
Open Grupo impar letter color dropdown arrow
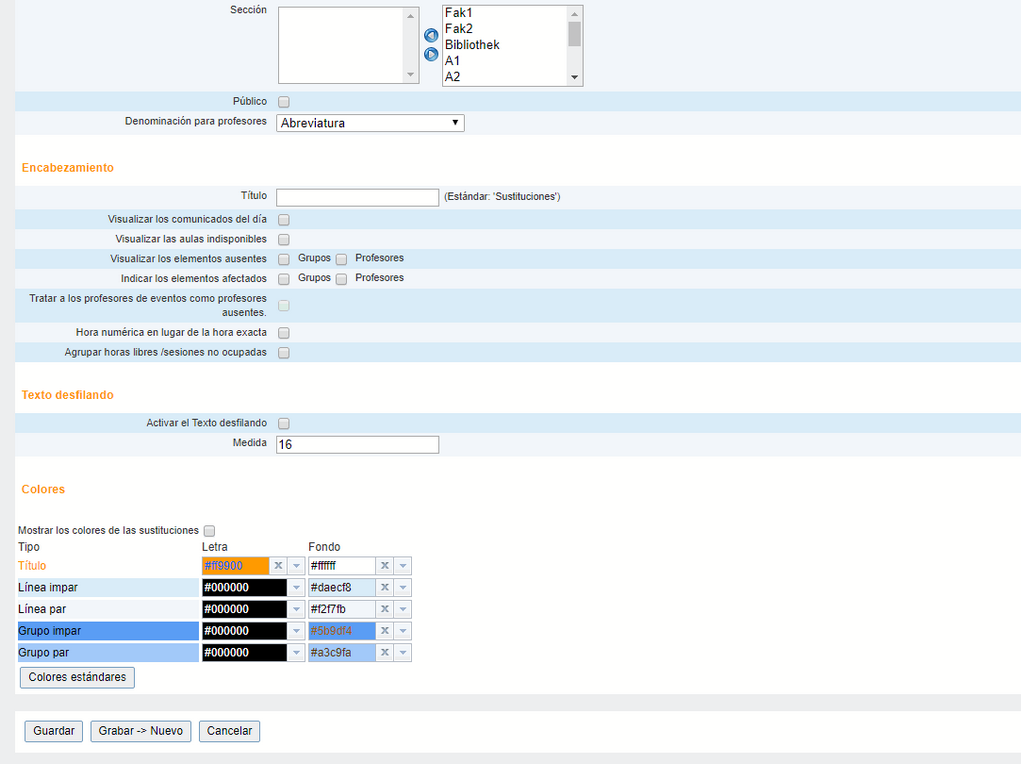coord(296,630)
